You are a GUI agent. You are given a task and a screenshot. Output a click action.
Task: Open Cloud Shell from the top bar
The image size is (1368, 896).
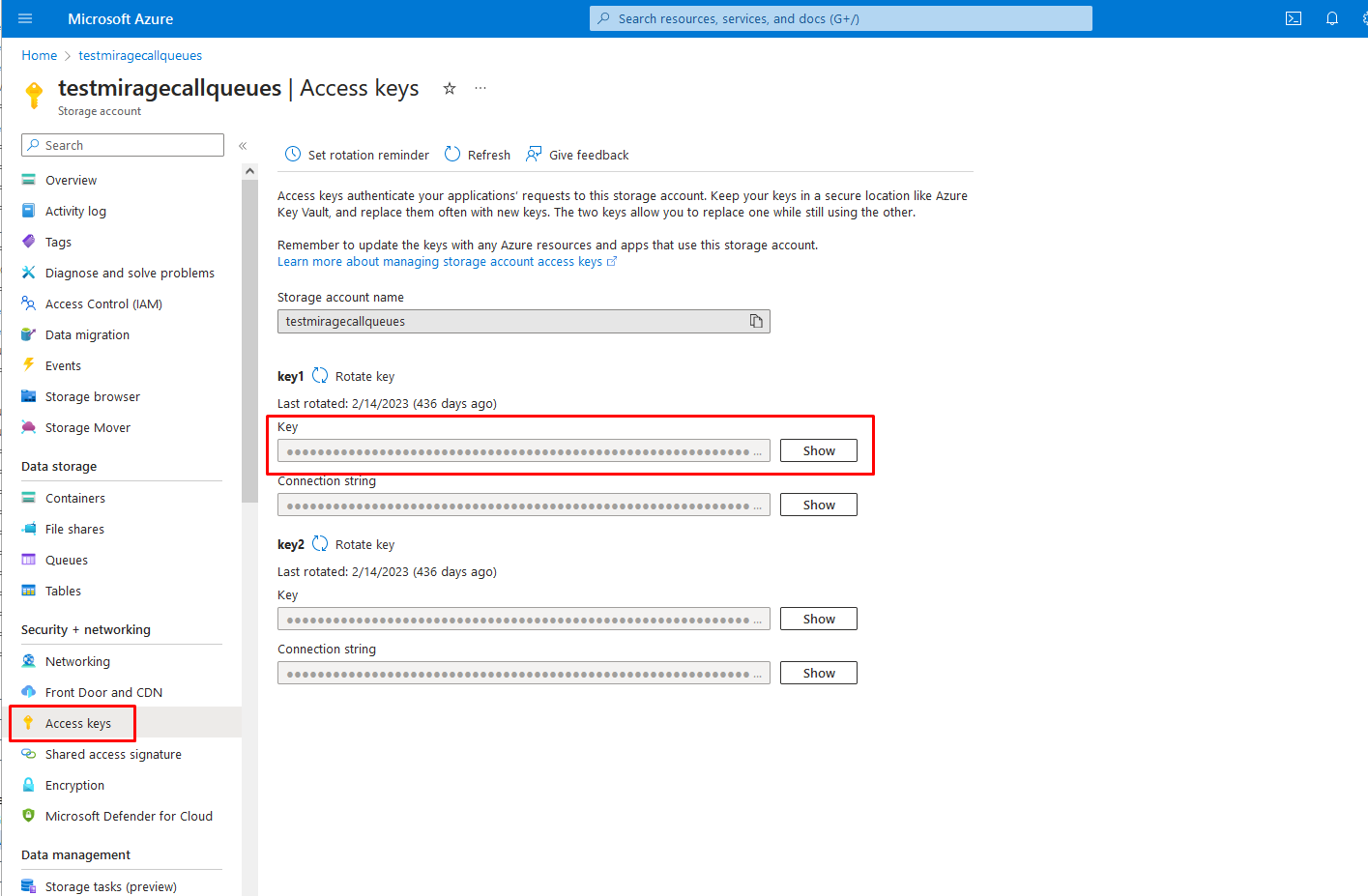click(1294, 18)
